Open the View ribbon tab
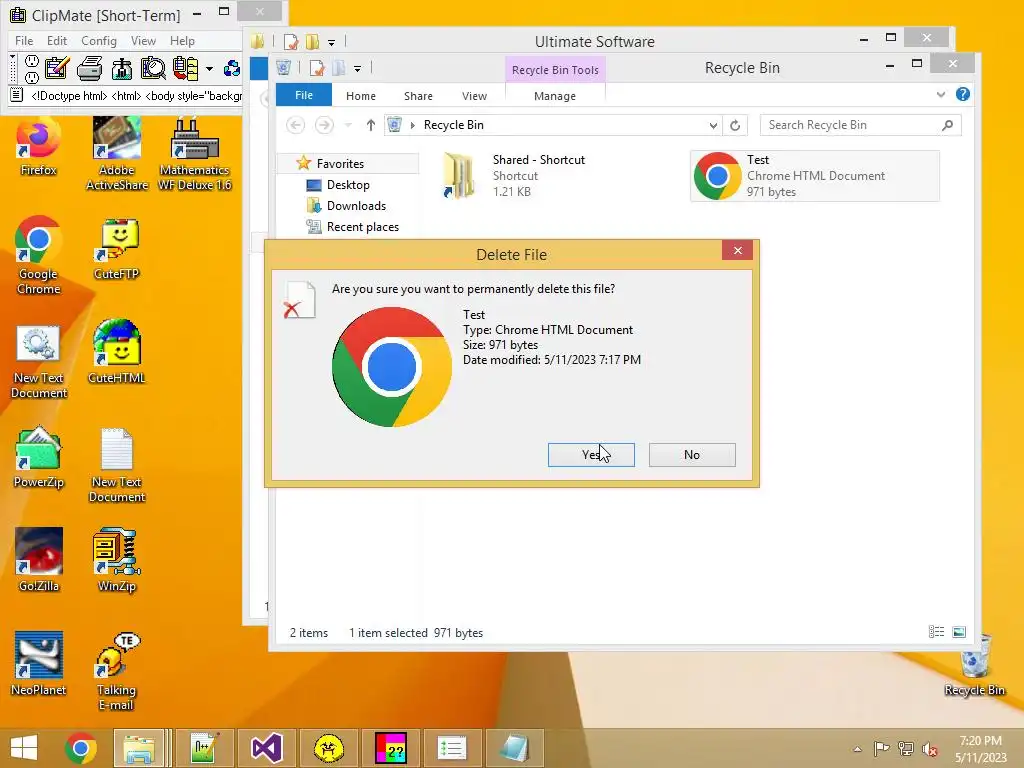 (x=474, y=96)
